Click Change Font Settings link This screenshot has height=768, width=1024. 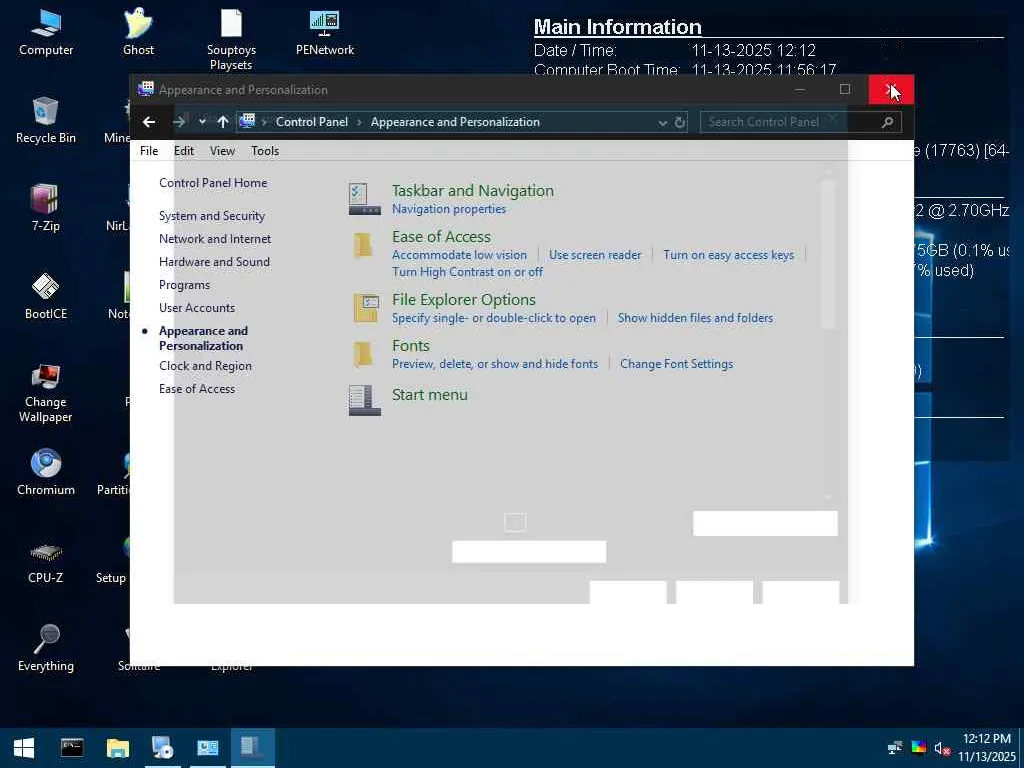[677, 364]
